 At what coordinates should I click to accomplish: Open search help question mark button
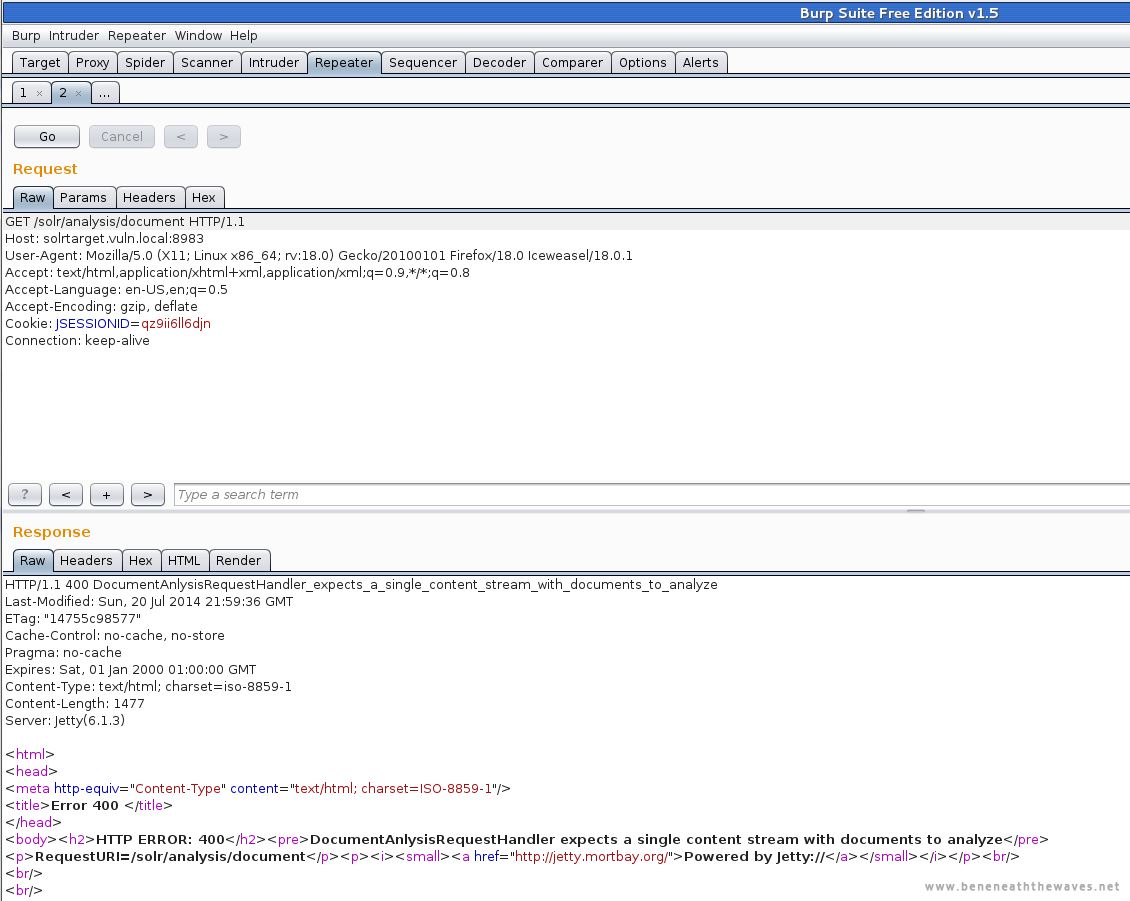tap(25, 494)
